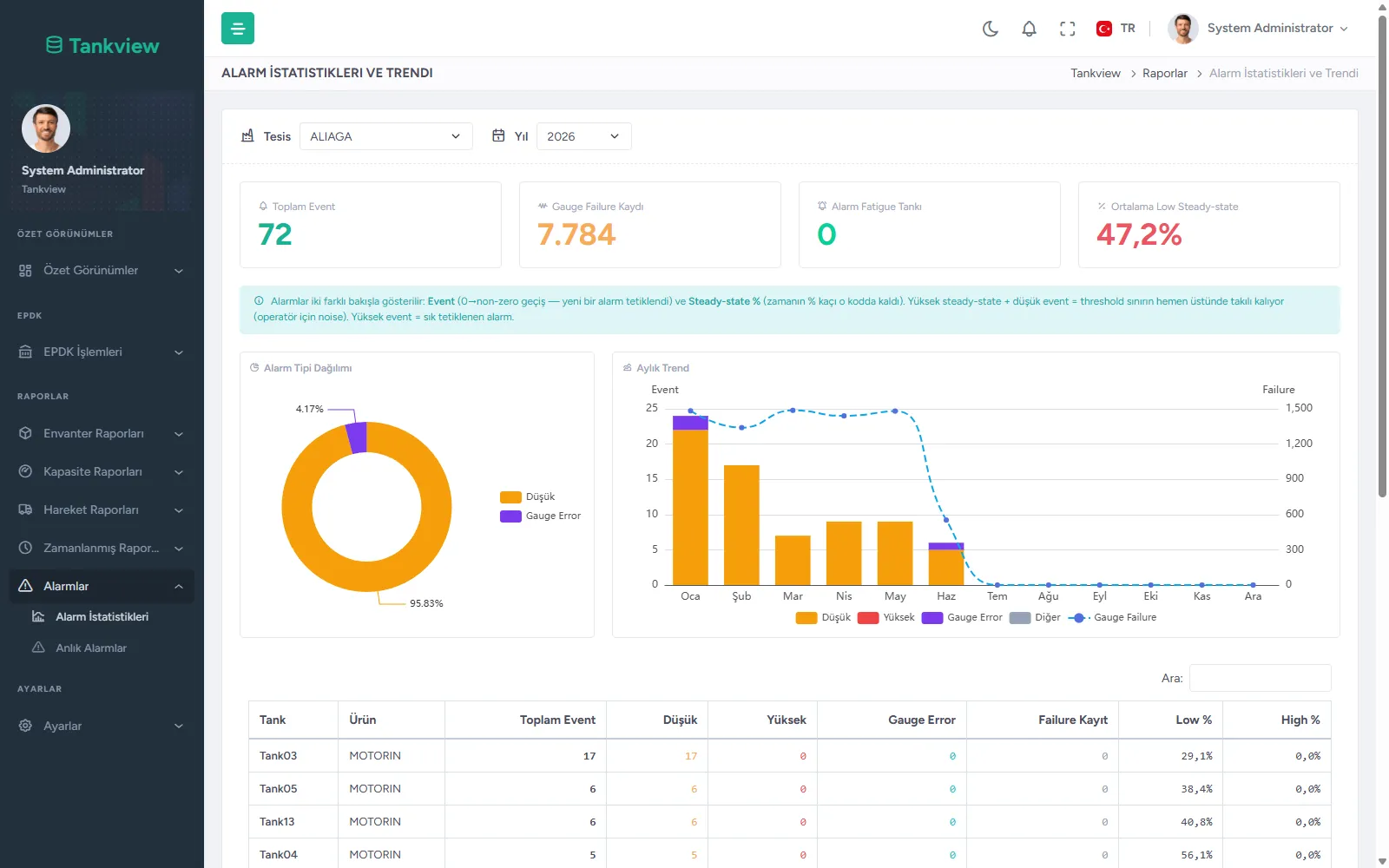1389x868 pixels.
Task: Open the Tesis ALIAGA dropdown
Action: click(386, 136)
